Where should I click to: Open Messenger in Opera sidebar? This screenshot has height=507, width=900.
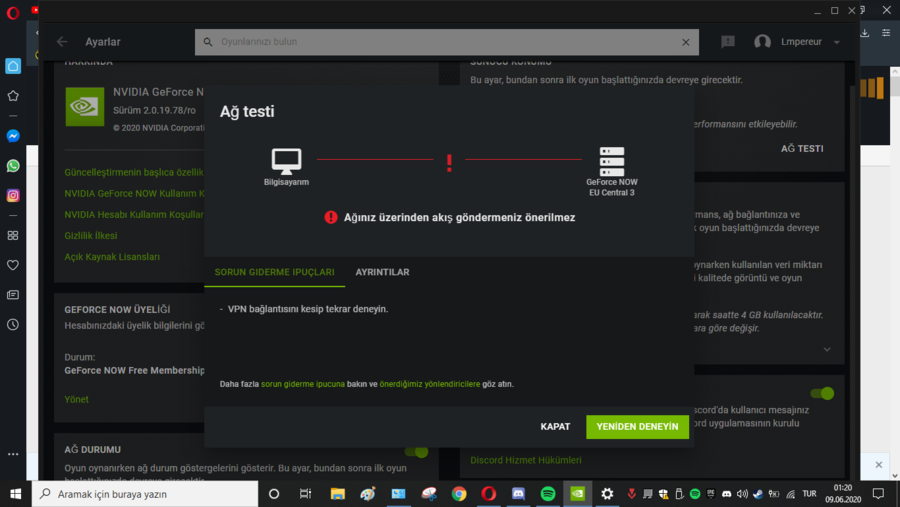pos(13,136)
